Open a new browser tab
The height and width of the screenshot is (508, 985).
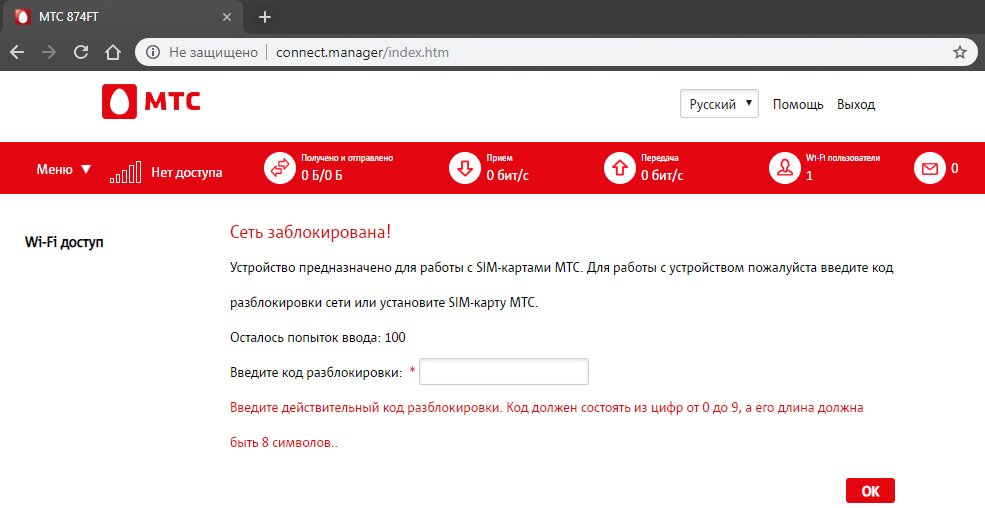click(265, 17)
